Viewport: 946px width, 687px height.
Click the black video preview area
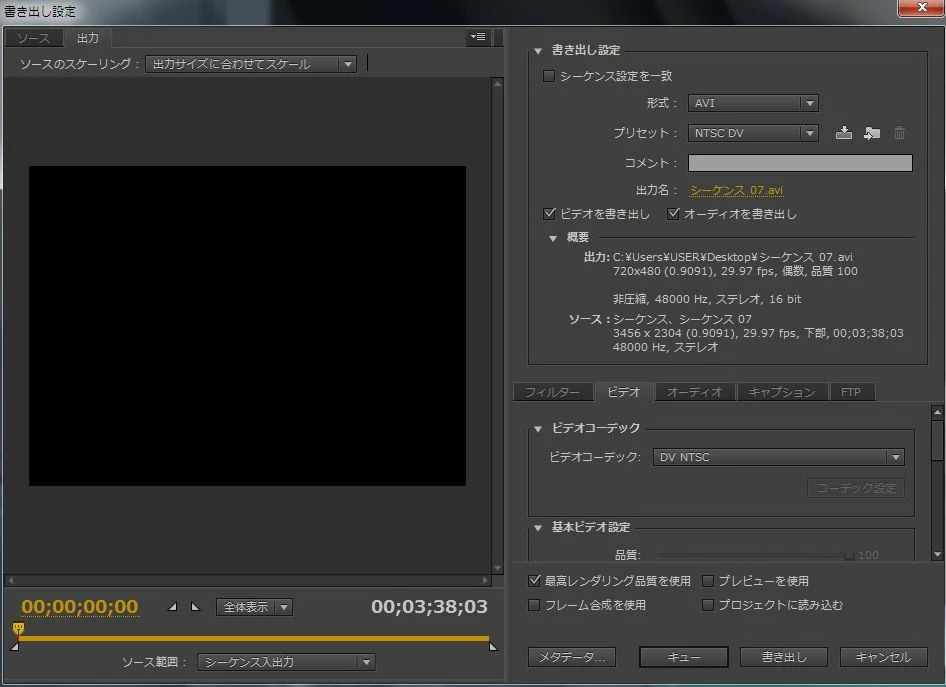click(247, 326)
